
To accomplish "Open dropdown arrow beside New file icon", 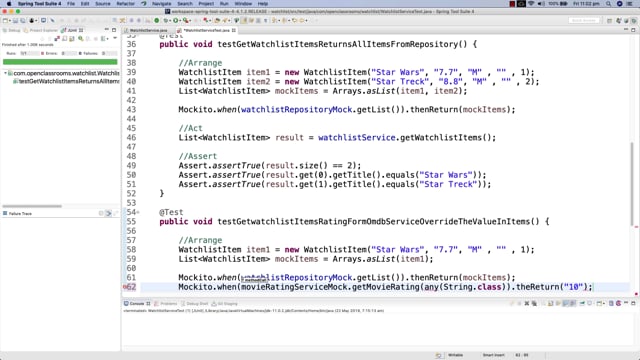I will tap(10, 20).
